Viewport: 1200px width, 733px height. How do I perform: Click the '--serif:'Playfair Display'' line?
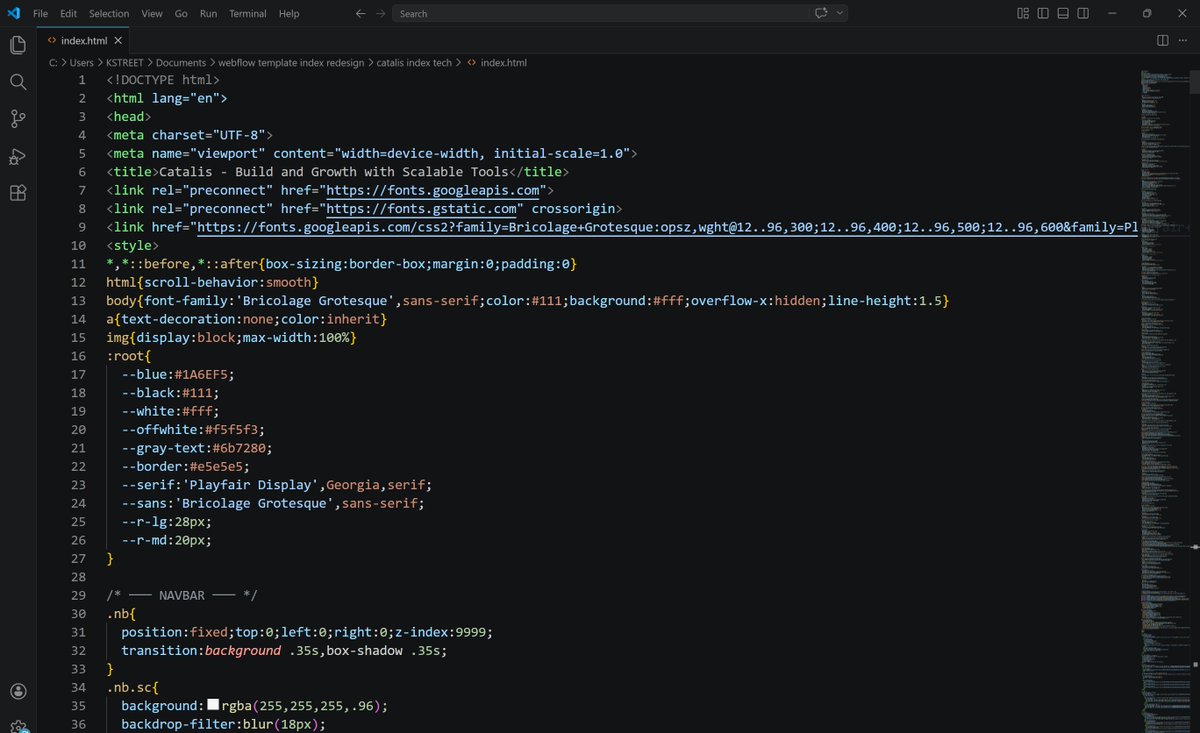click(x=277, y=485)
